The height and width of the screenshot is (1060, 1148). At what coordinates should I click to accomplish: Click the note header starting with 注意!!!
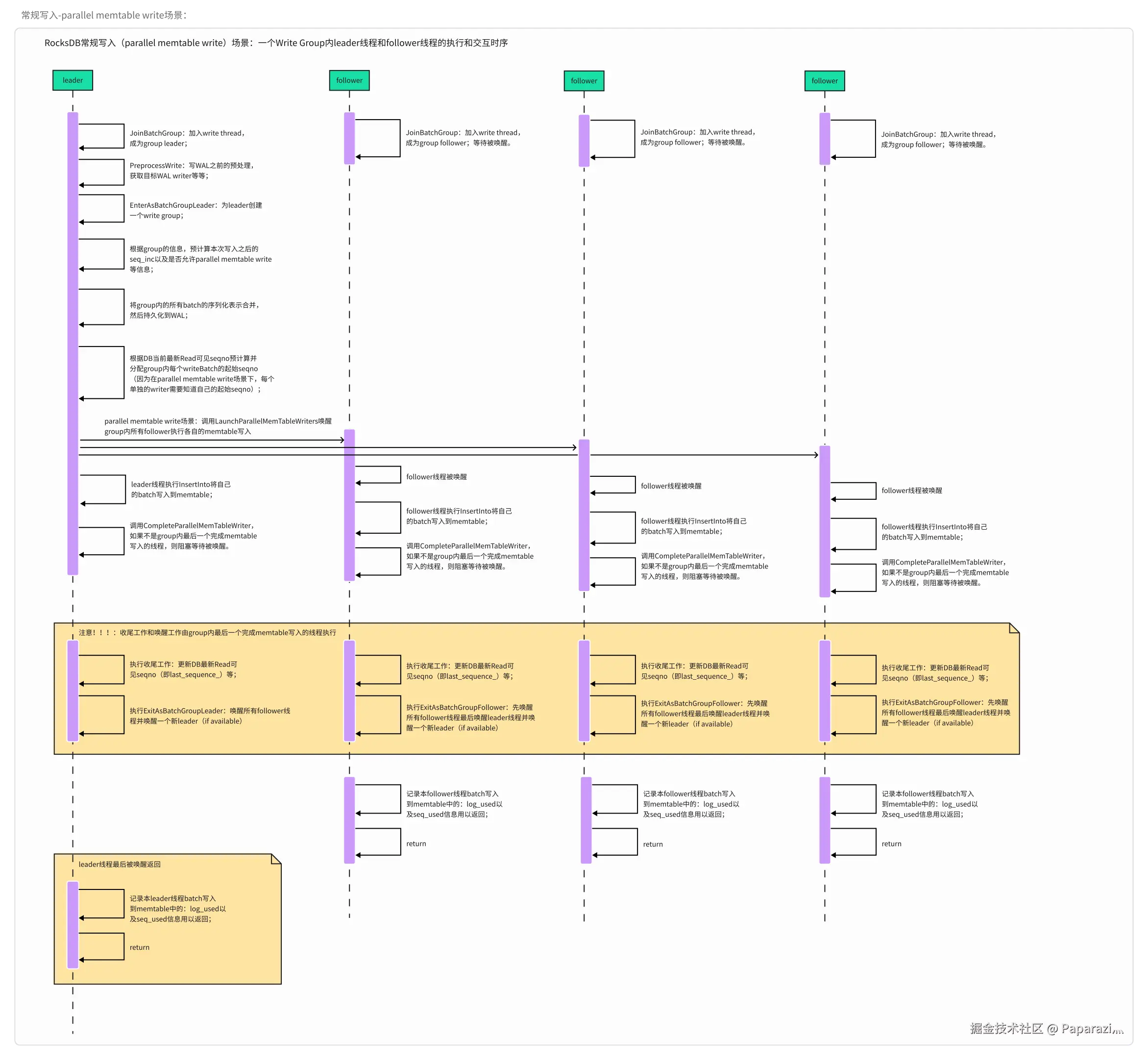point(207,633)
